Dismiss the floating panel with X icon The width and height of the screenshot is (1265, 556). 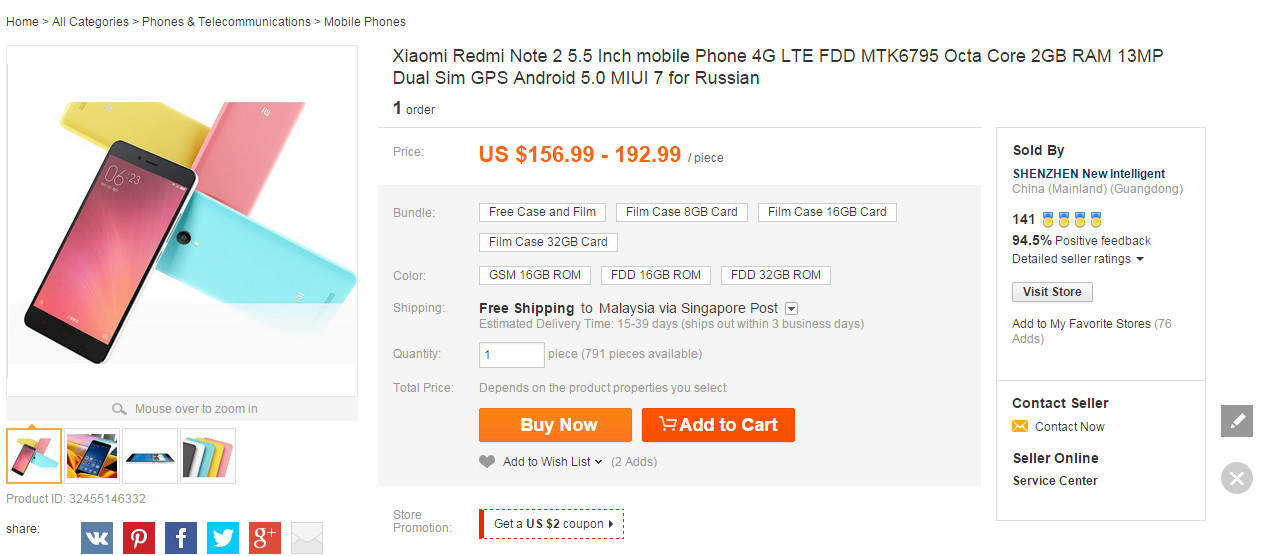(x=1237, y=478)
